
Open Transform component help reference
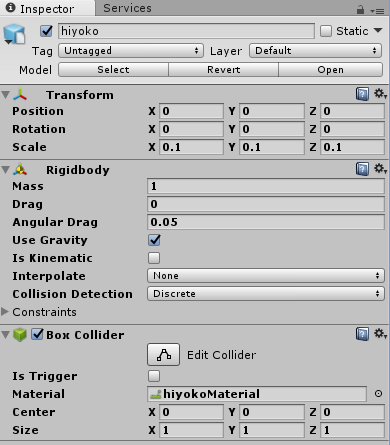click(362, 94)
